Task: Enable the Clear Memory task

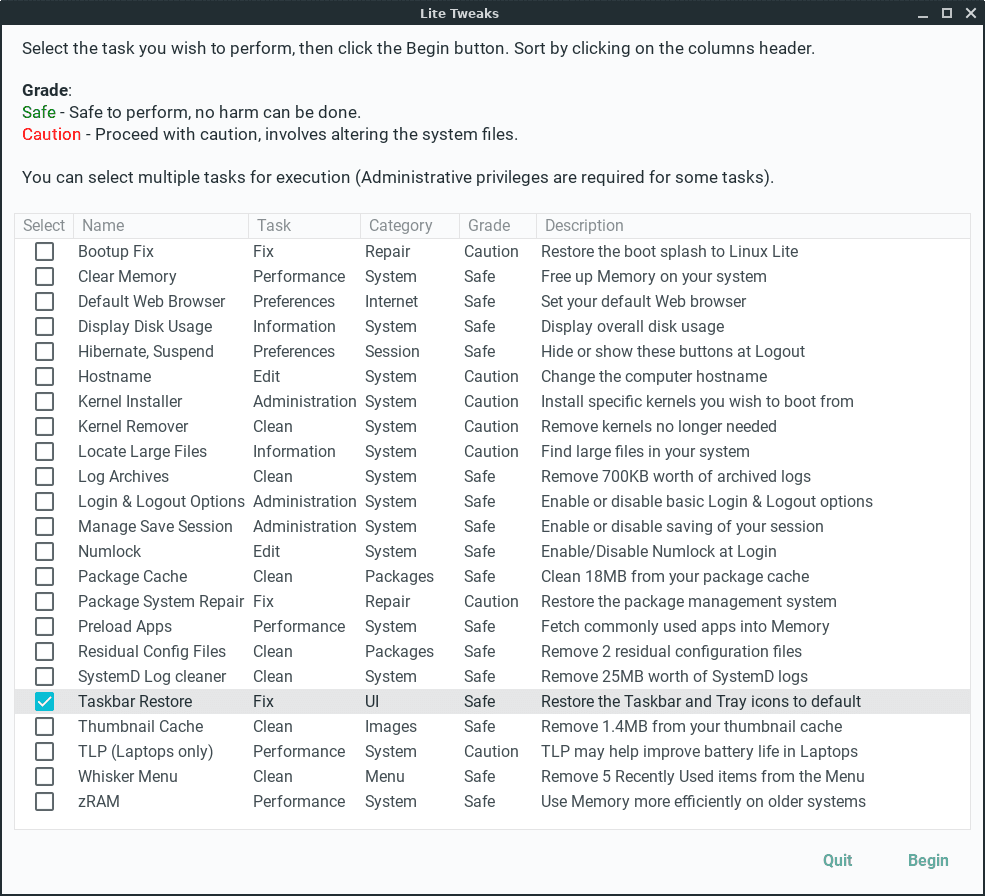Action: tap(44, 276)
